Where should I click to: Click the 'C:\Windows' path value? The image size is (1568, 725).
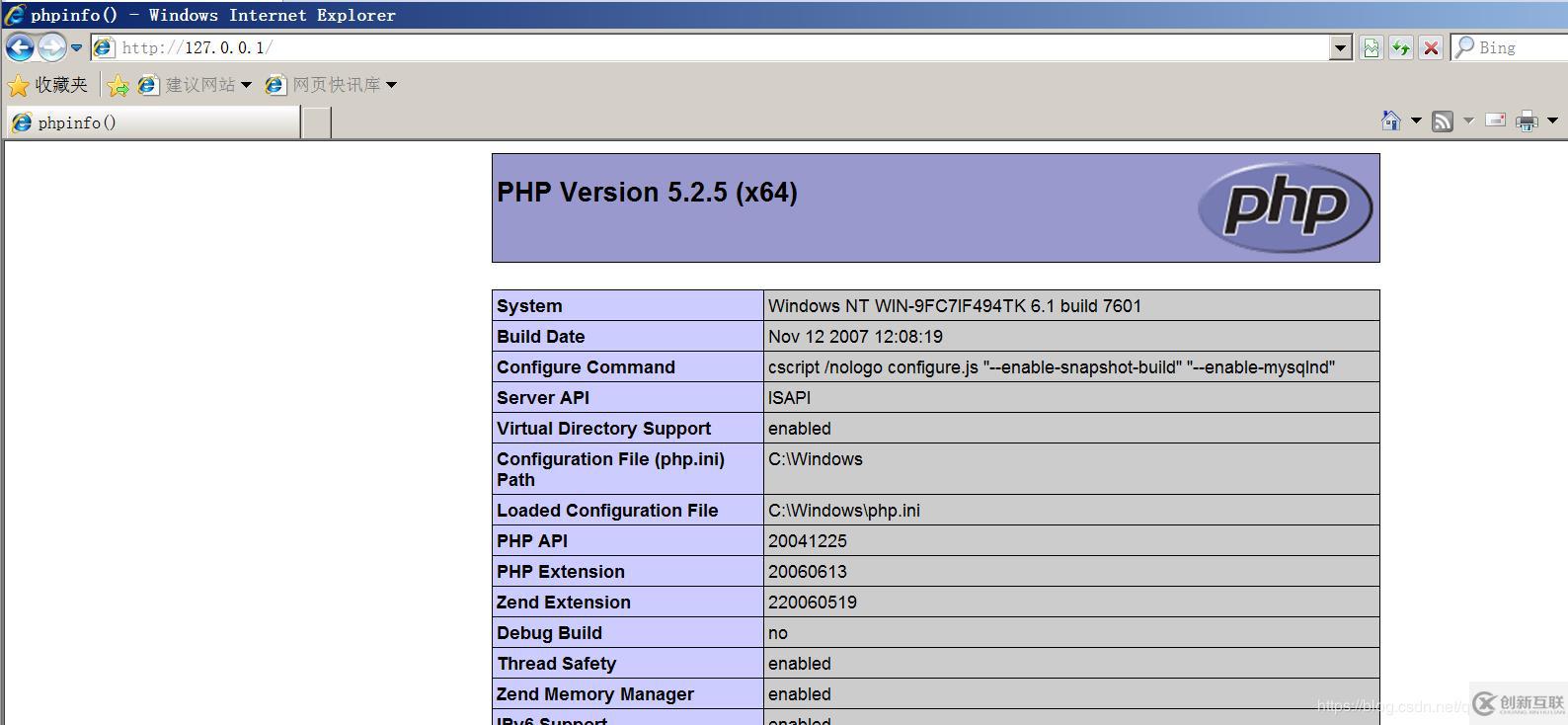coord(816,459)
